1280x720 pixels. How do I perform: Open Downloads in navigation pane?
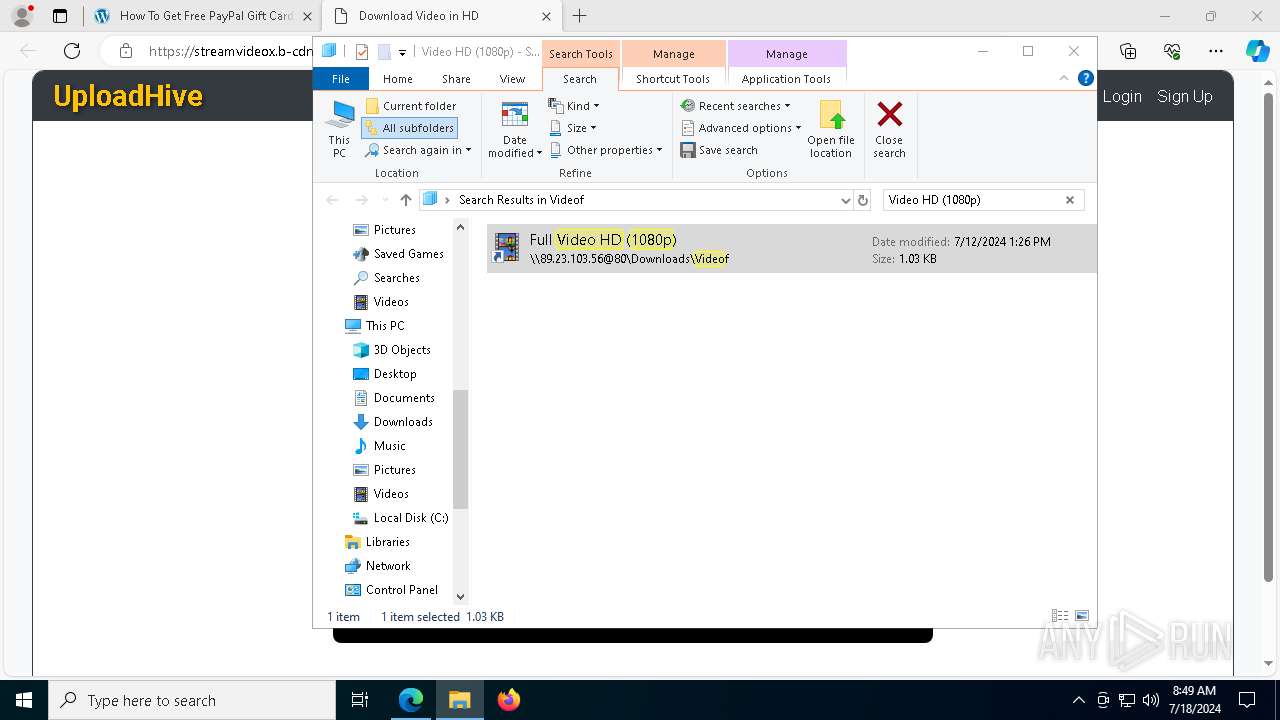coord(403,422)
